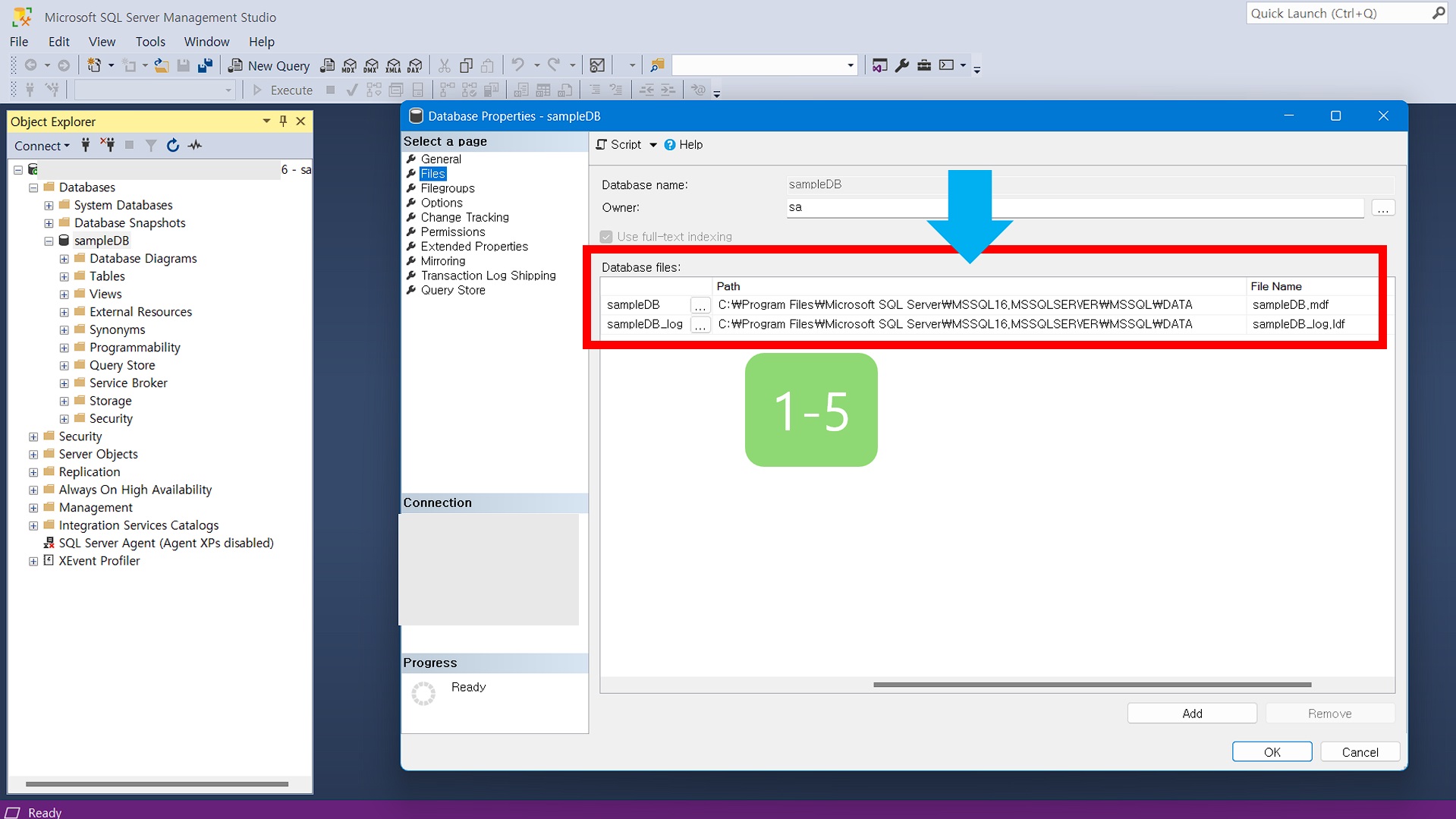Select the General page
This screenshot has height=819, width=1456.
441,159
